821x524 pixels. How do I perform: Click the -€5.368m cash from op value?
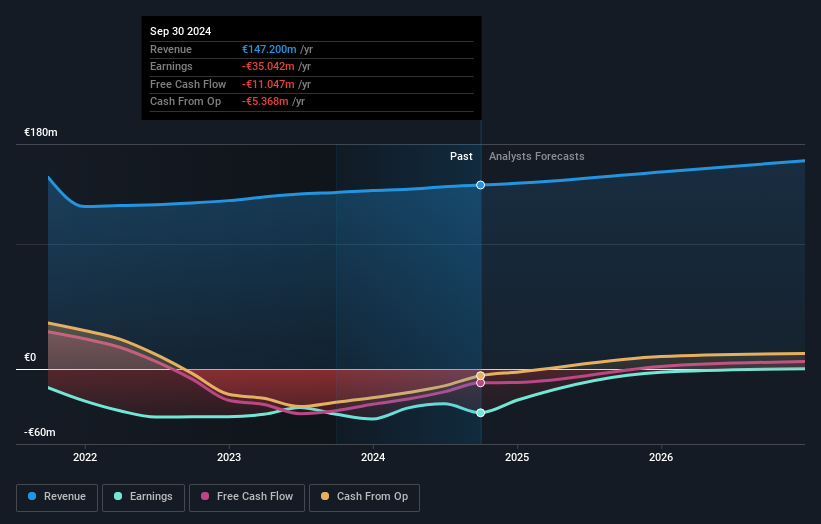(x=265, y=101)
